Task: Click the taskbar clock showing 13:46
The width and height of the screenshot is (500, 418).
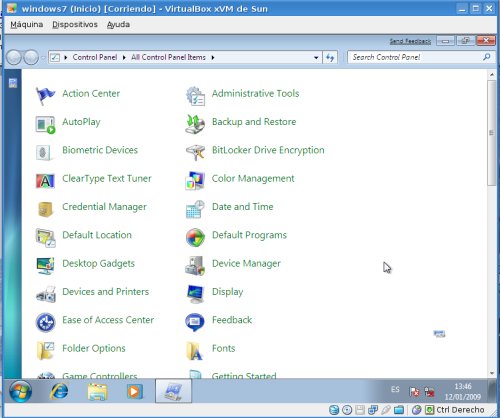Action: tap(463, 391)
